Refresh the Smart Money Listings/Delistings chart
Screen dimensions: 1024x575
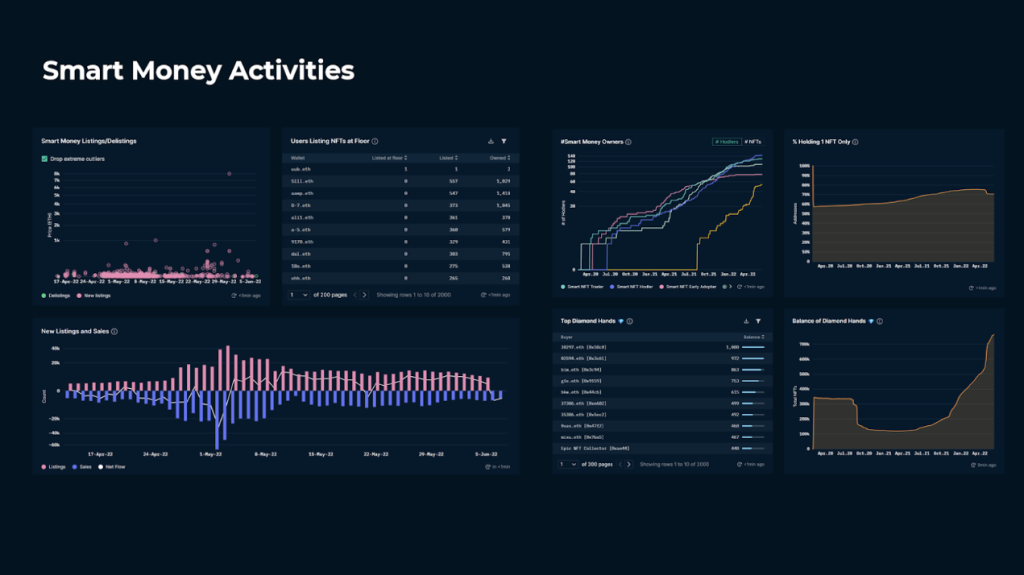[234, 295]
